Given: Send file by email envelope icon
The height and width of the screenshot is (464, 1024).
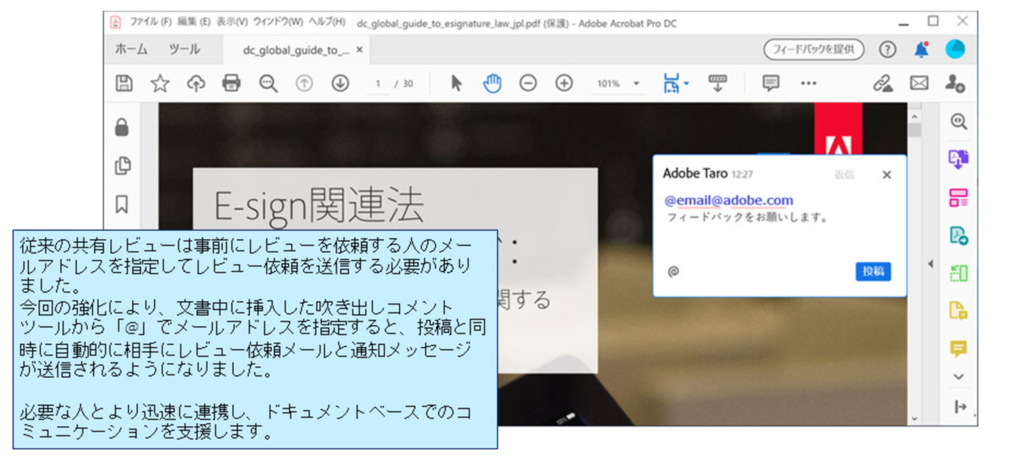Looking at the screenshot, I should click(x=920, y=83).
